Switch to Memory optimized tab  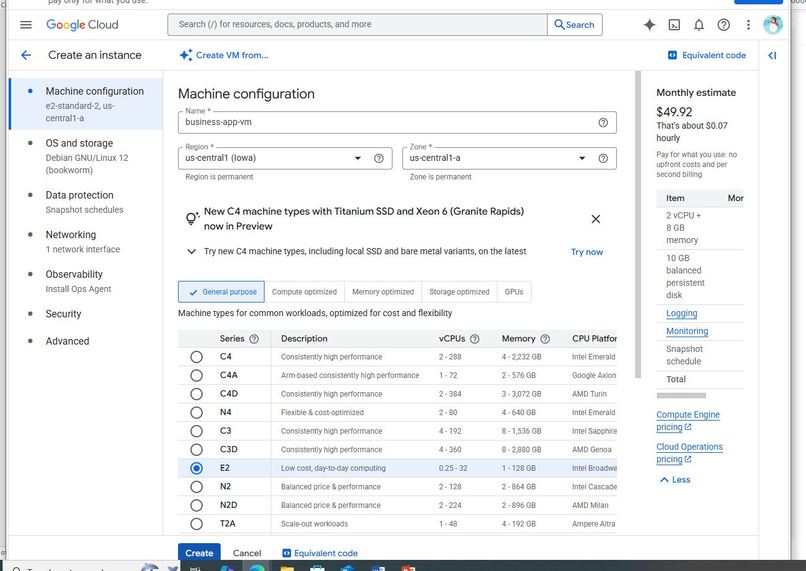pos(383,291)
